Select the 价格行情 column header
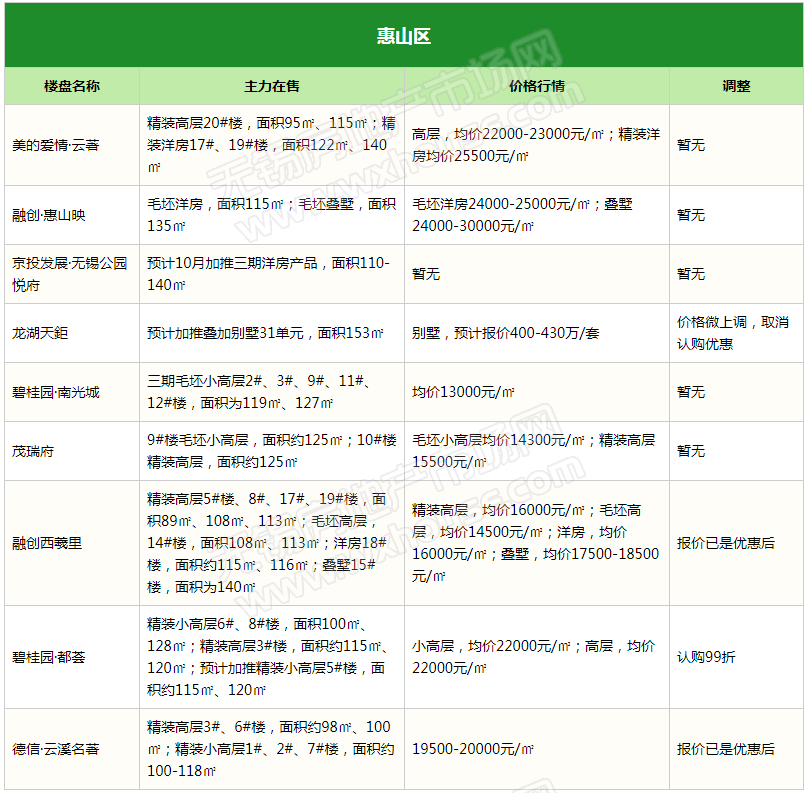The width and height of the screenshot is (808, 793). (536, 86)
